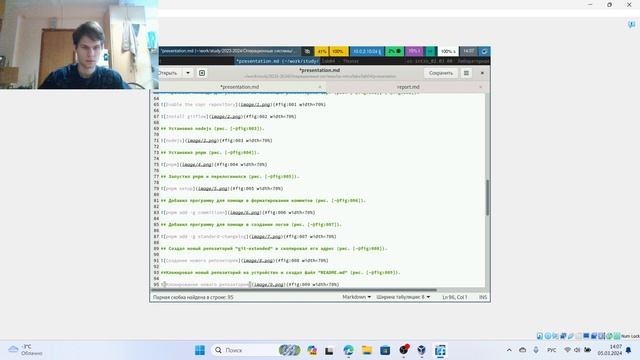
Task: Switch to the report.md tab
Action: tap(408, 87)
